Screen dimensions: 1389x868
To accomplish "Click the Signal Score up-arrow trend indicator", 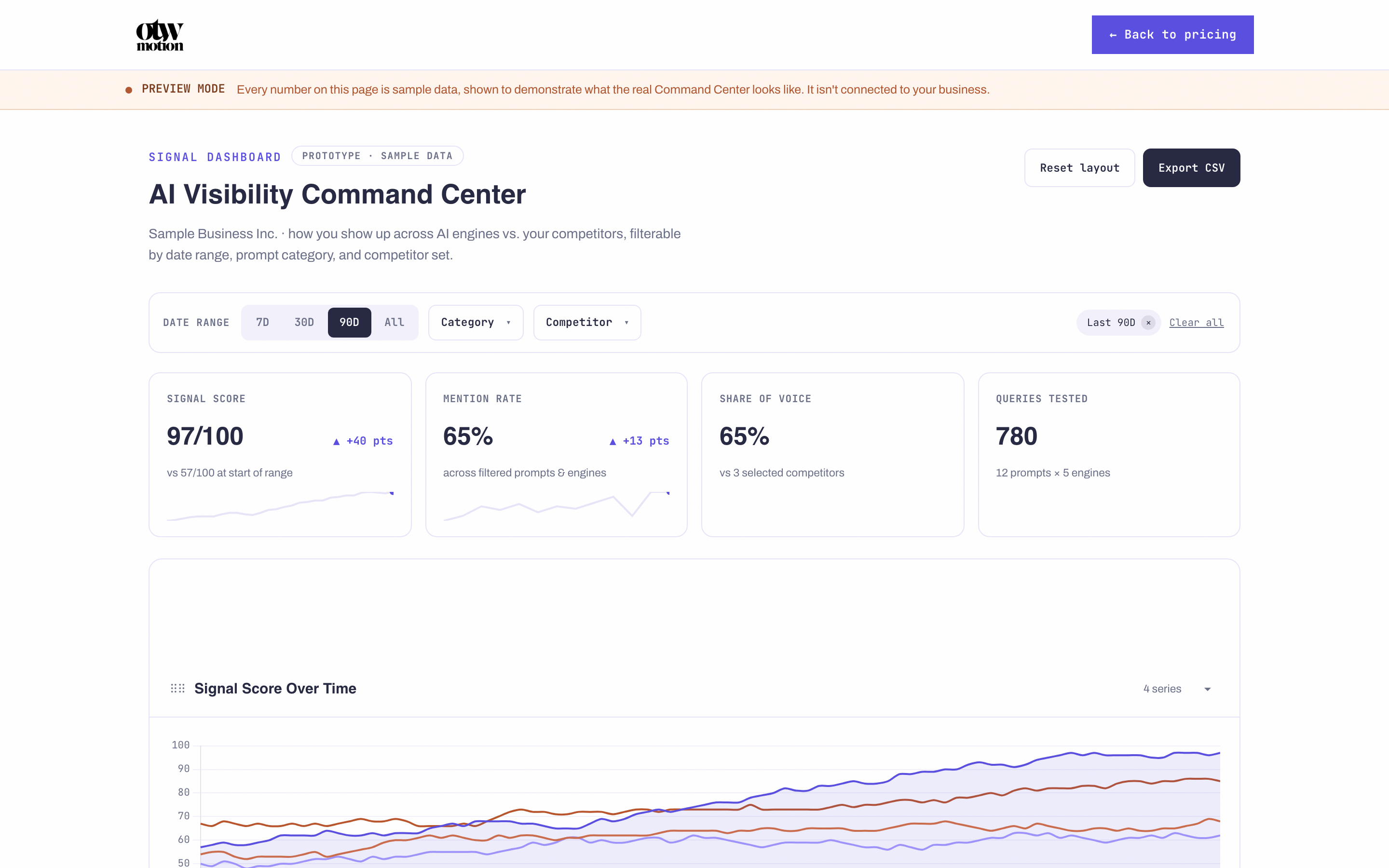I will (x=336, y=441).
